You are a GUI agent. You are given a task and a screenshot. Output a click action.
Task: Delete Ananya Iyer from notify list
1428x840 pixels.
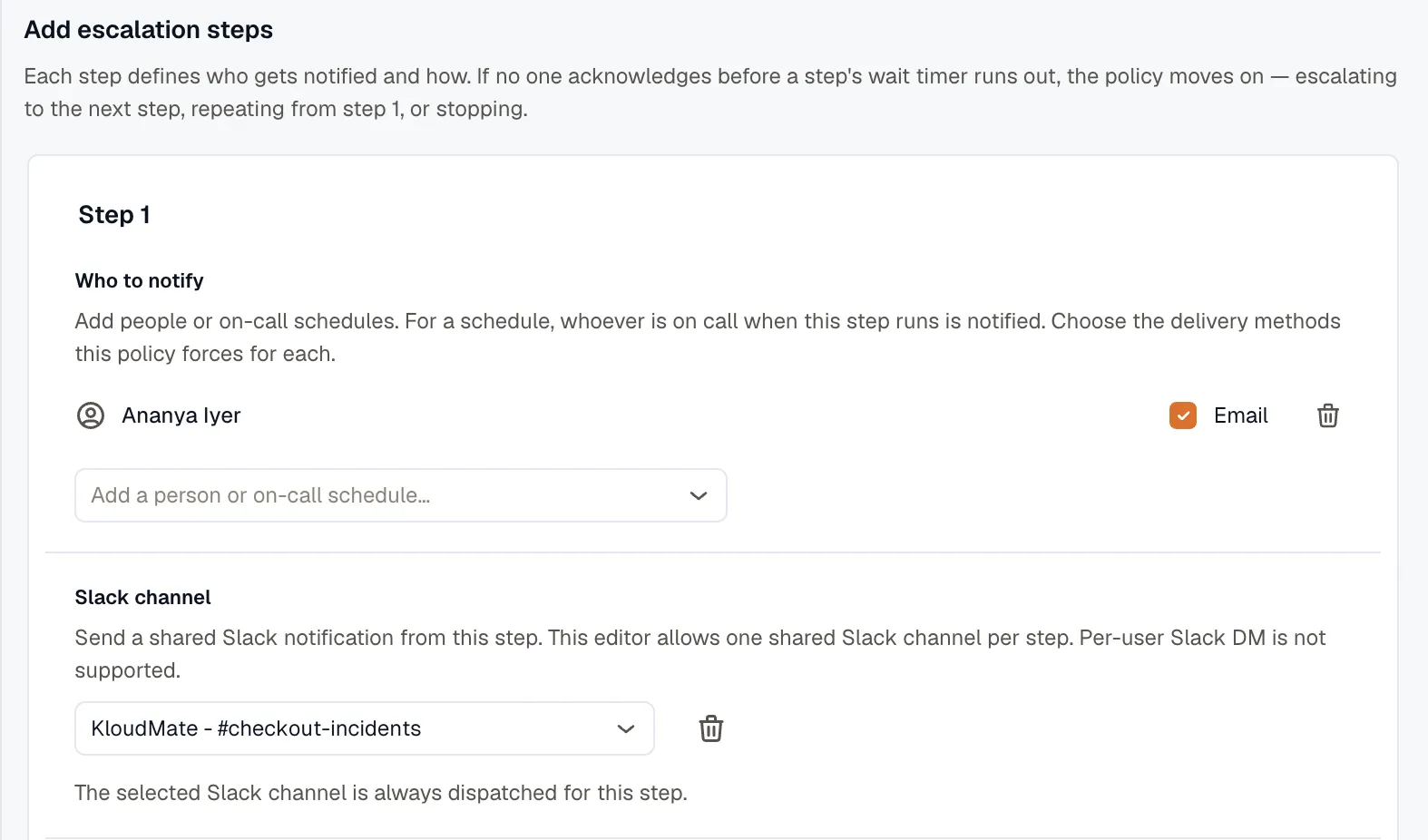click(x=1327, y=415)
